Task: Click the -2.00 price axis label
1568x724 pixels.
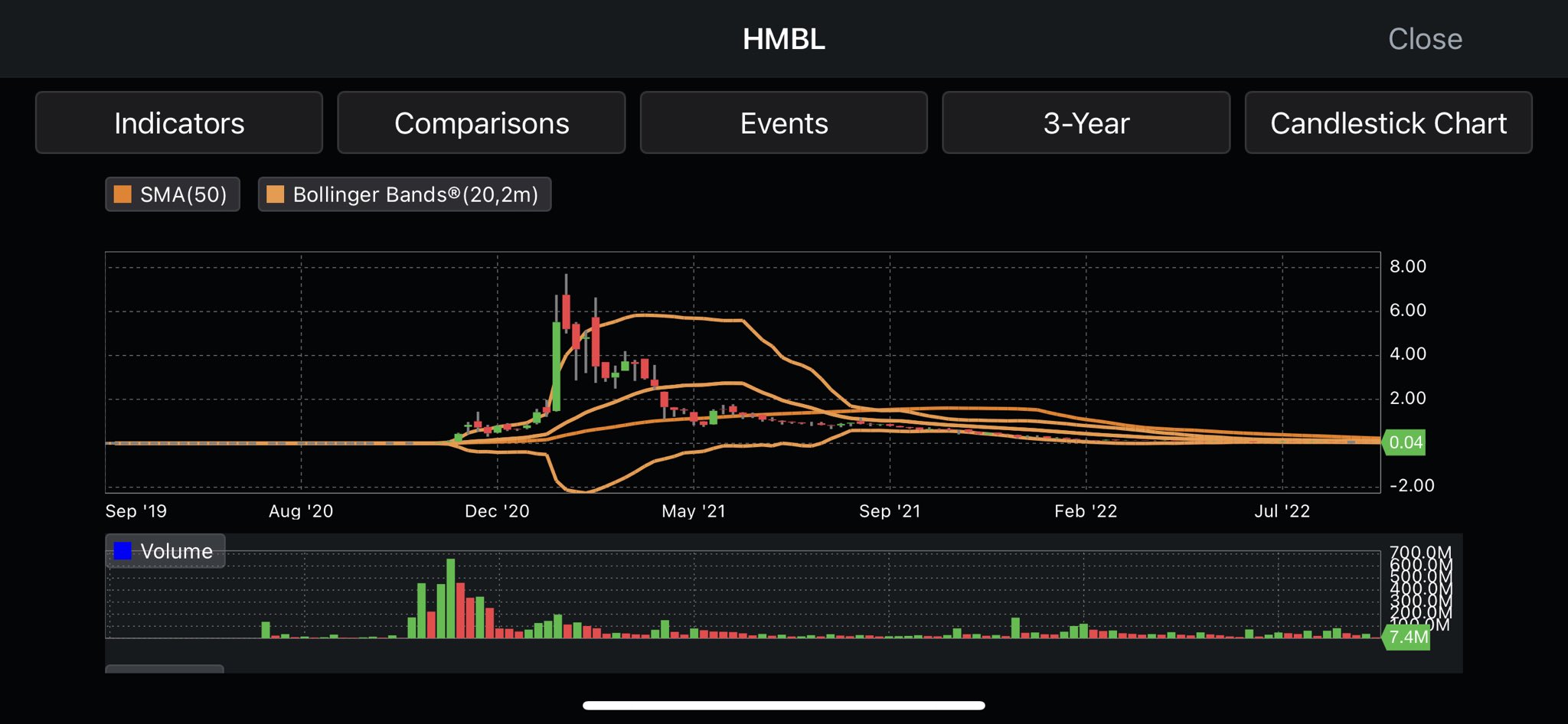Action: point(1412,485)
